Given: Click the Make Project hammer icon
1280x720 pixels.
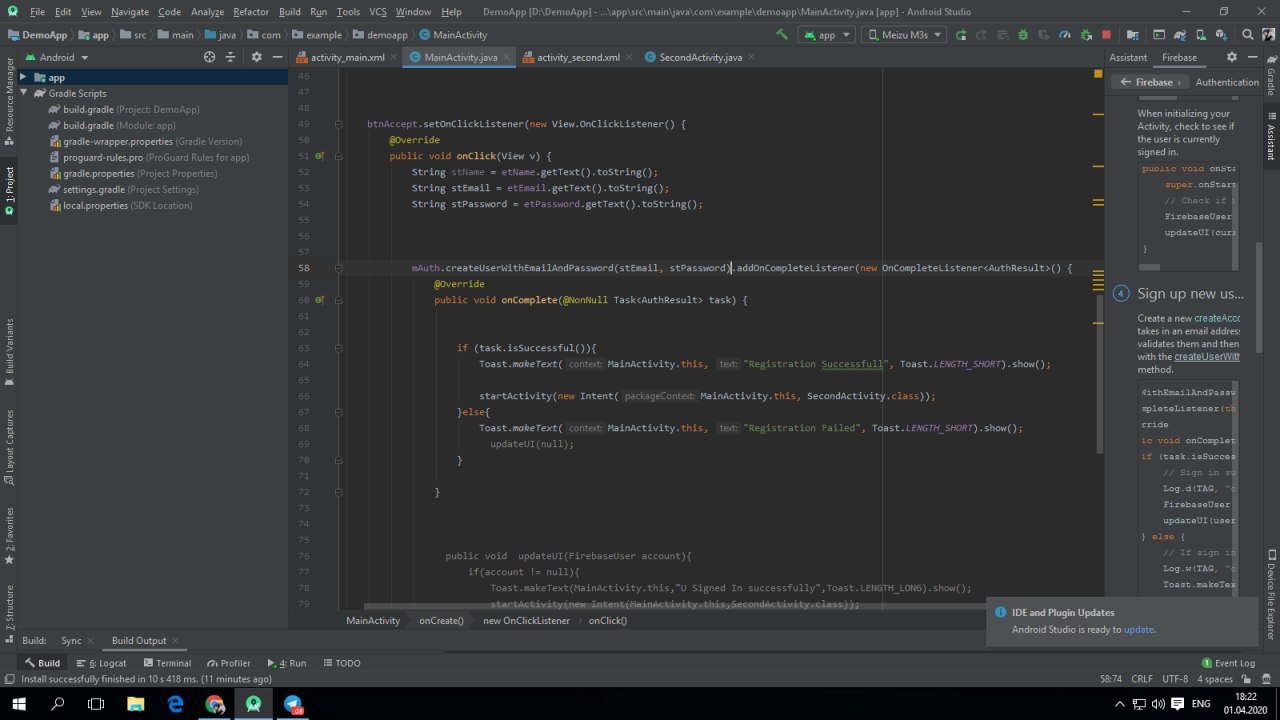Looking at the screenshot, I should pyautogui.click(x=782, y=35).
